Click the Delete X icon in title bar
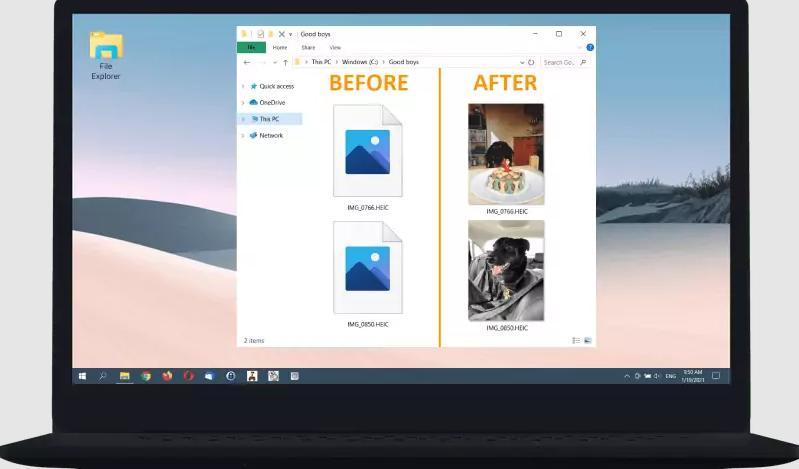Viewport: 799px width, 469px height. (281, 34)
